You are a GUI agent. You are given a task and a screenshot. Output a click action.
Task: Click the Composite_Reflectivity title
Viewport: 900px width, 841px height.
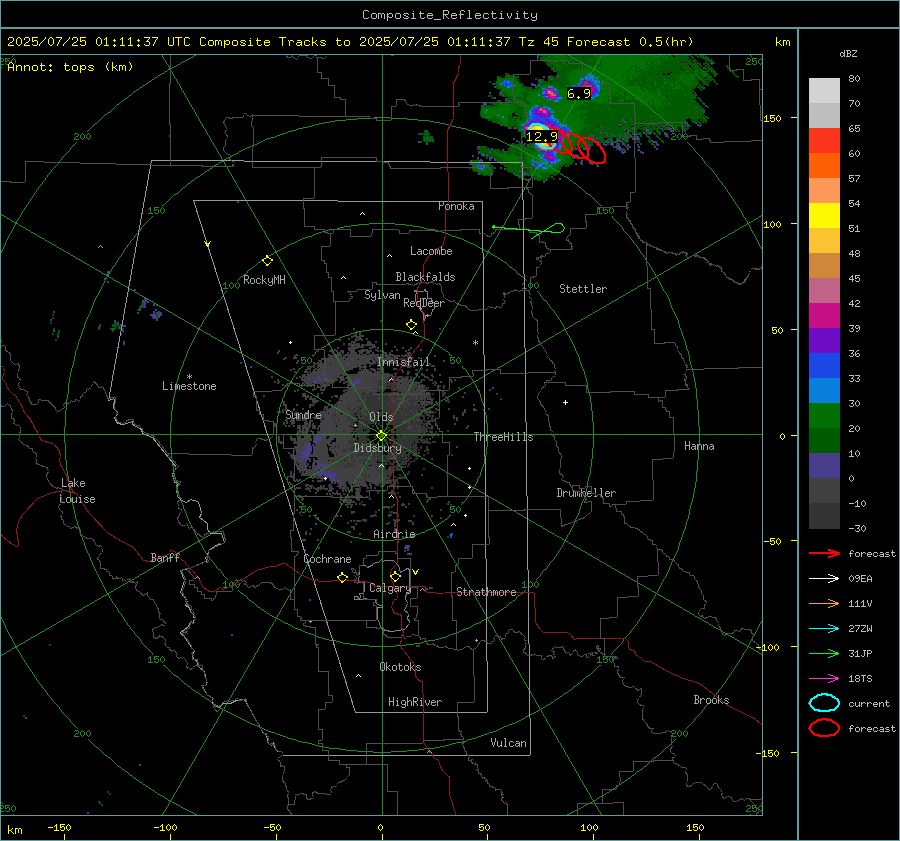click(x=450, y=15)
